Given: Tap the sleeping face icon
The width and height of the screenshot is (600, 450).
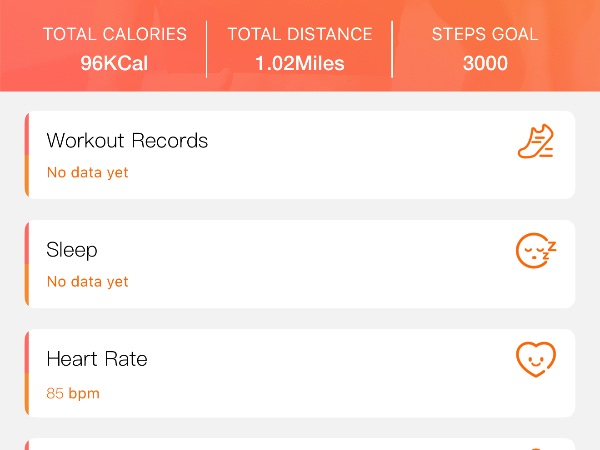Looking at the screenshot, I should click(536, 251).
